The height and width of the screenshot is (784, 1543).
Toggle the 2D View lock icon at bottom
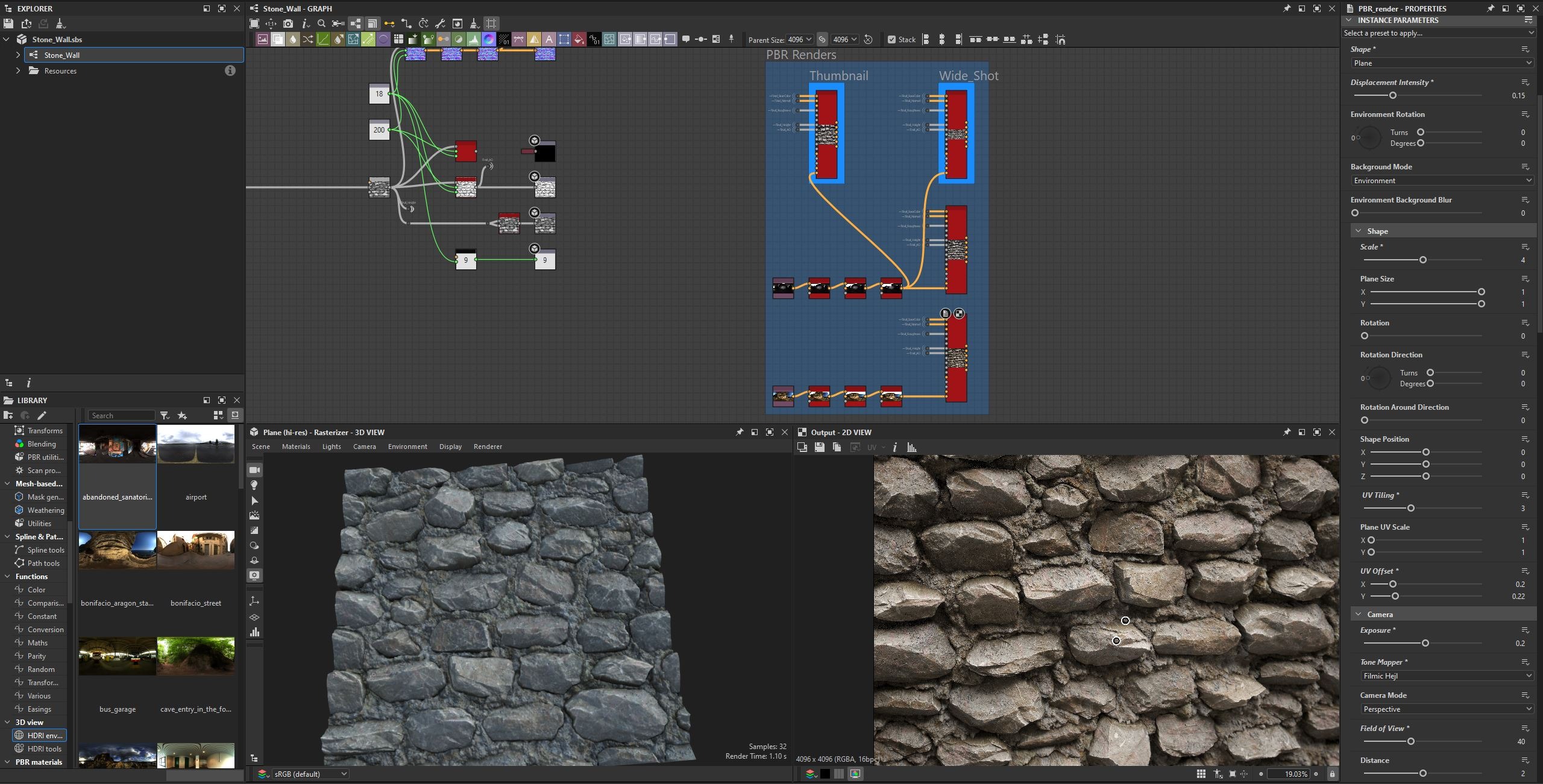click(x=1332, y=774)
